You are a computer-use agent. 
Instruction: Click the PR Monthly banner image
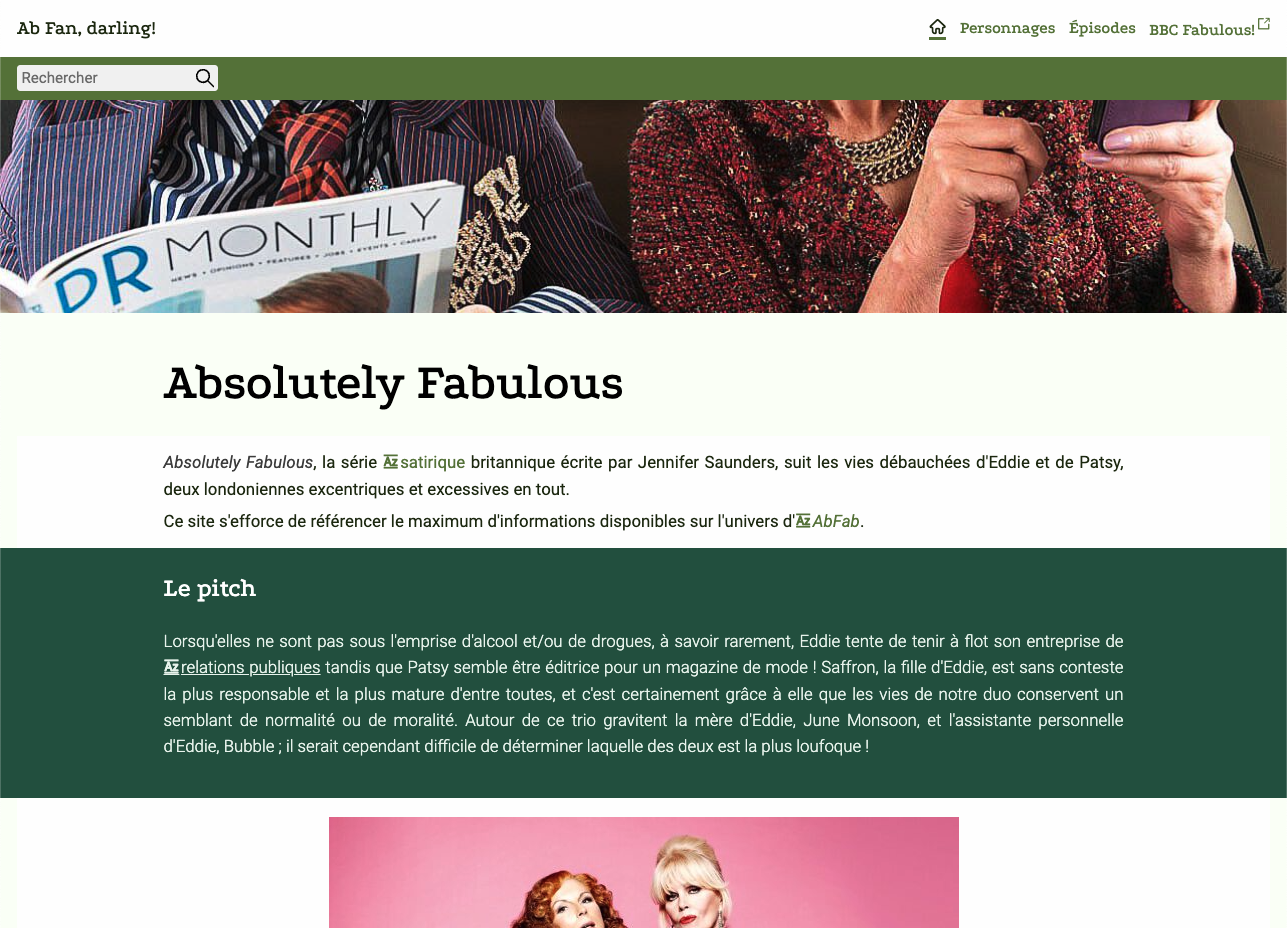click(x=643, y=206)
